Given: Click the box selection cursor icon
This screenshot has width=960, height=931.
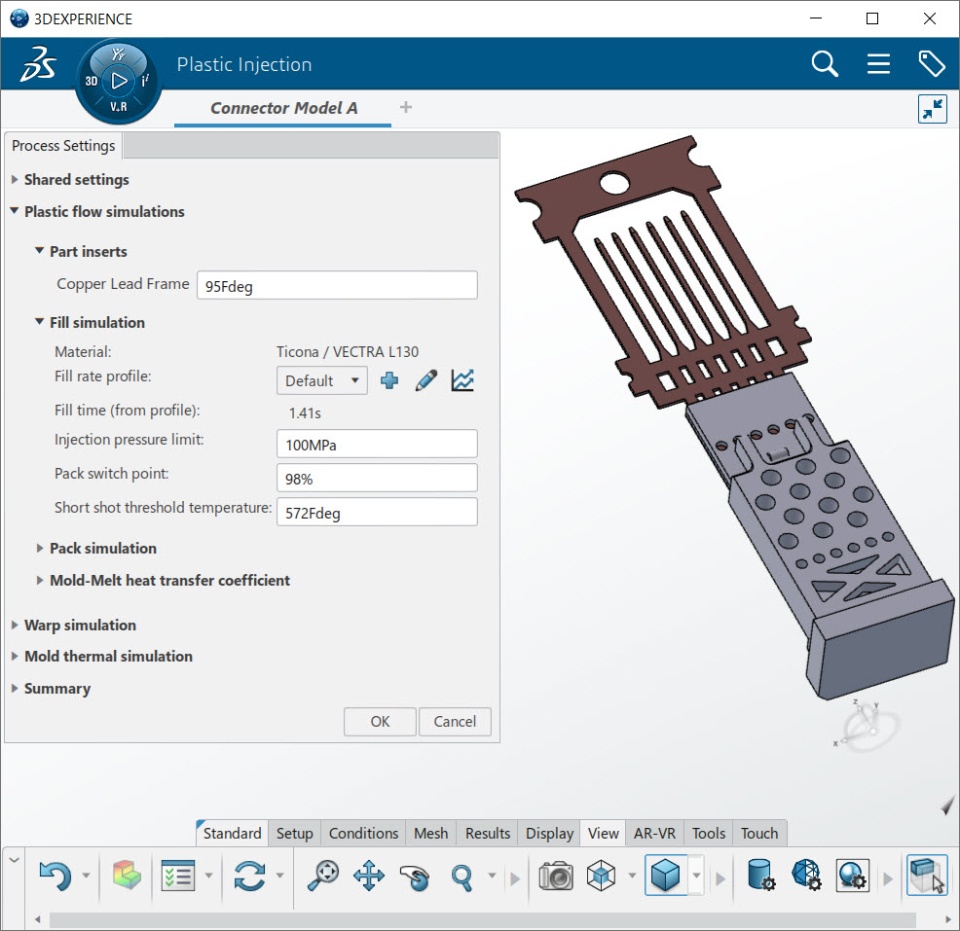Looking at the screenshot, I should coord(926,875).
